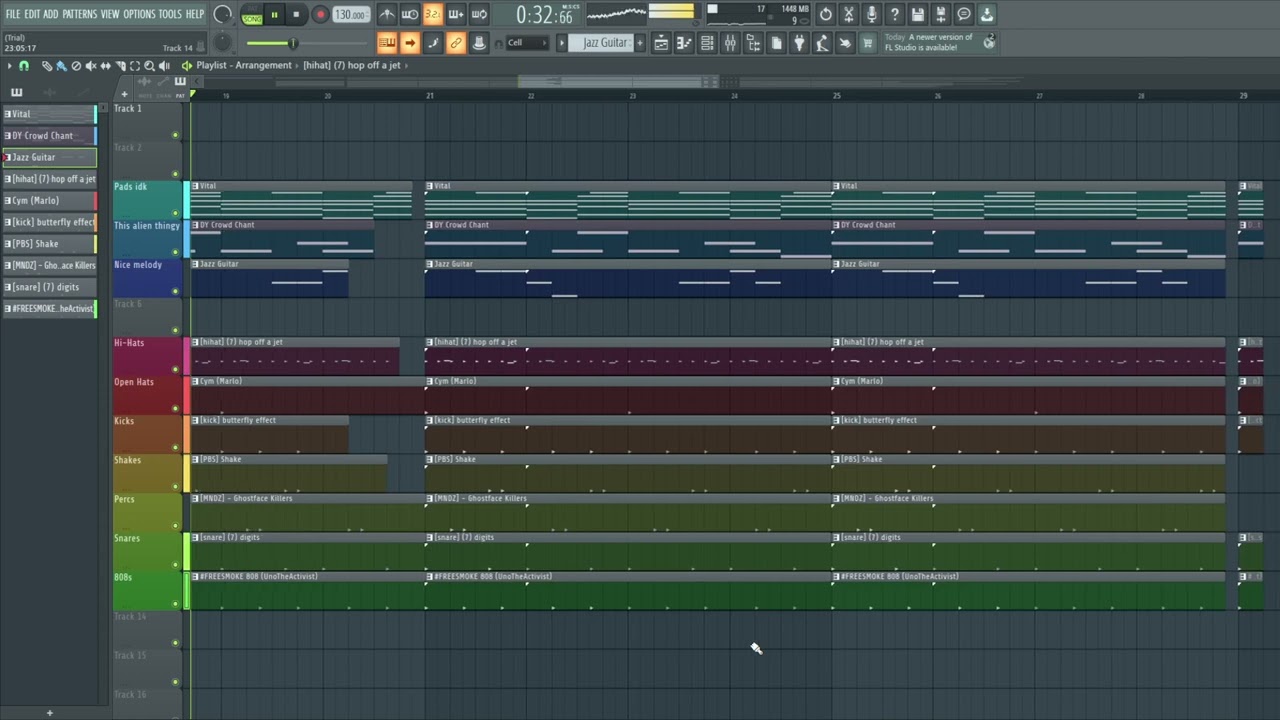
Task: Toggle the link multilink controllers button
Action: coord(456,43)
